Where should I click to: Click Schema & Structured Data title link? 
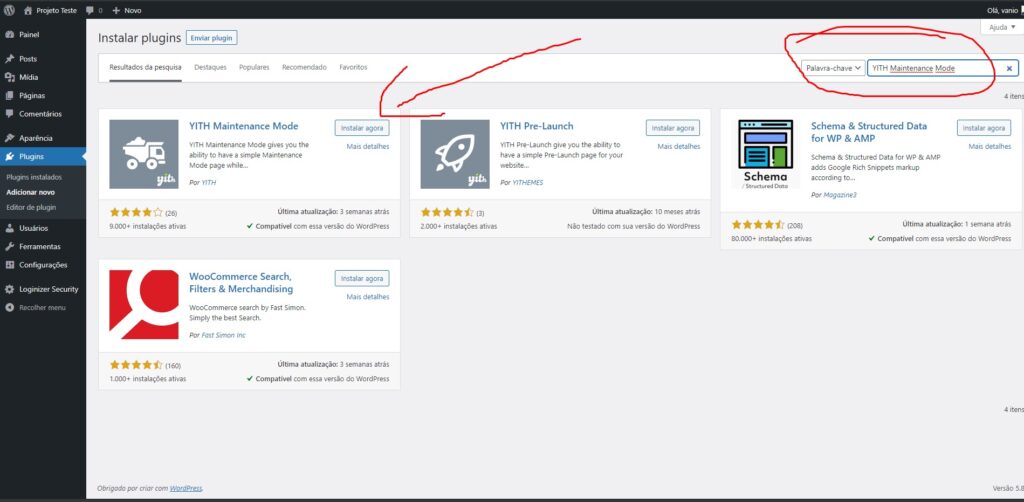click(869, 132)
